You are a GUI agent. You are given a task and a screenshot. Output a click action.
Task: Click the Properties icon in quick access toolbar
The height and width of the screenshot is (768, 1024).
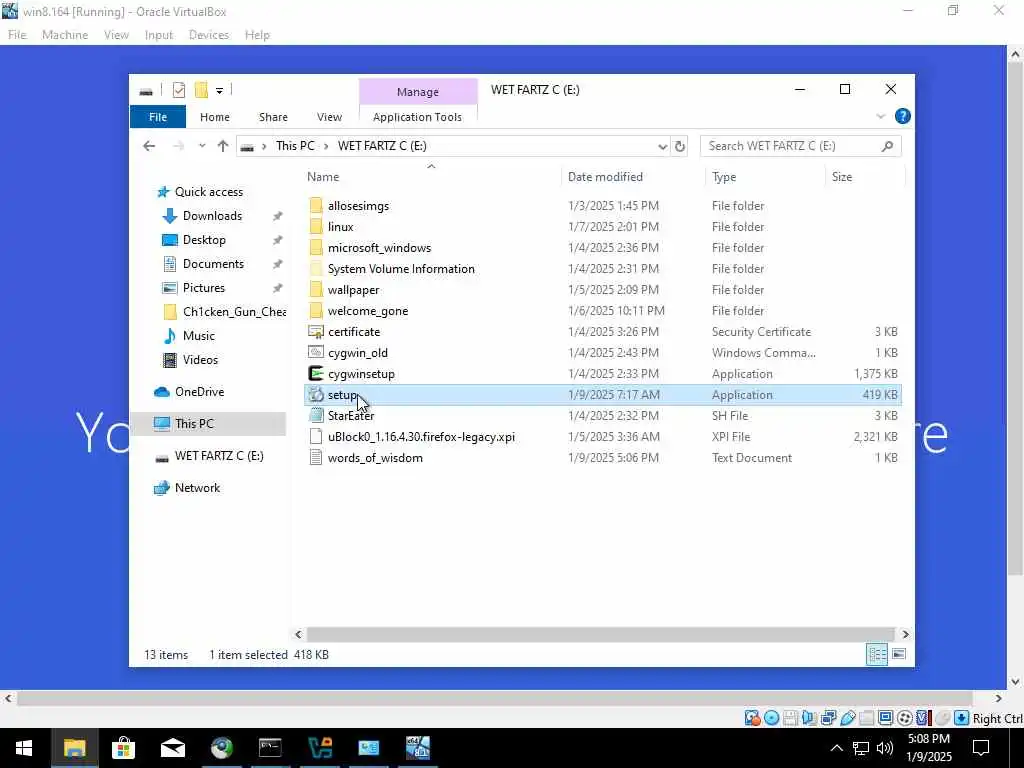[x=179, y=90]
